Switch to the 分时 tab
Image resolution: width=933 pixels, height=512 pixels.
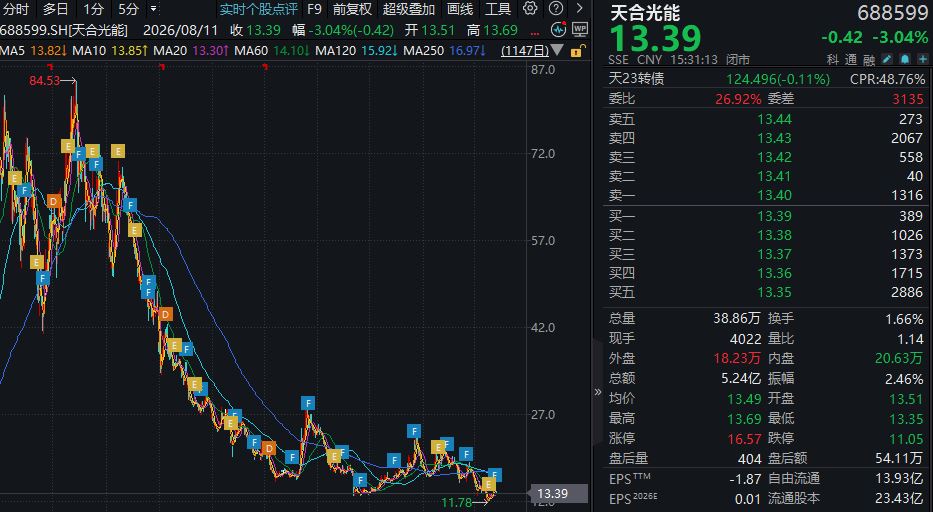(16, 9)
